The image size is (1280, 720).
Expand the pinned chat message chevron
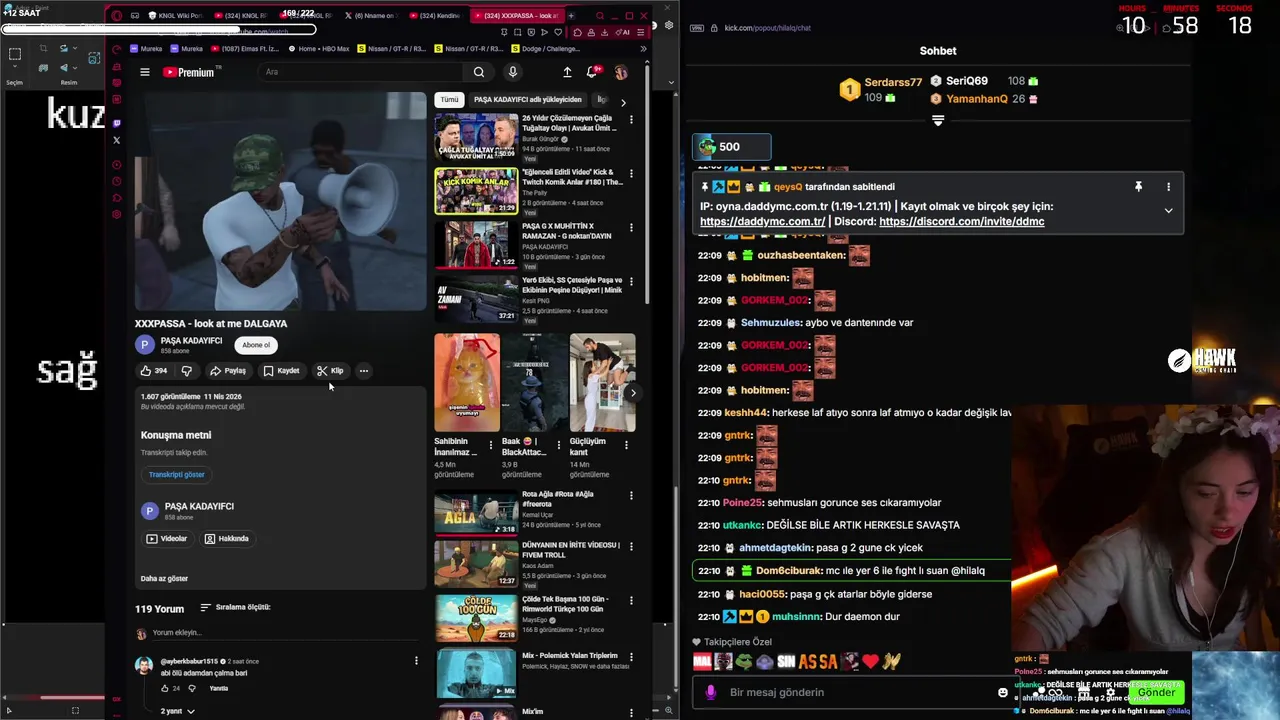pyautogui.click(x=1168, y=211)
